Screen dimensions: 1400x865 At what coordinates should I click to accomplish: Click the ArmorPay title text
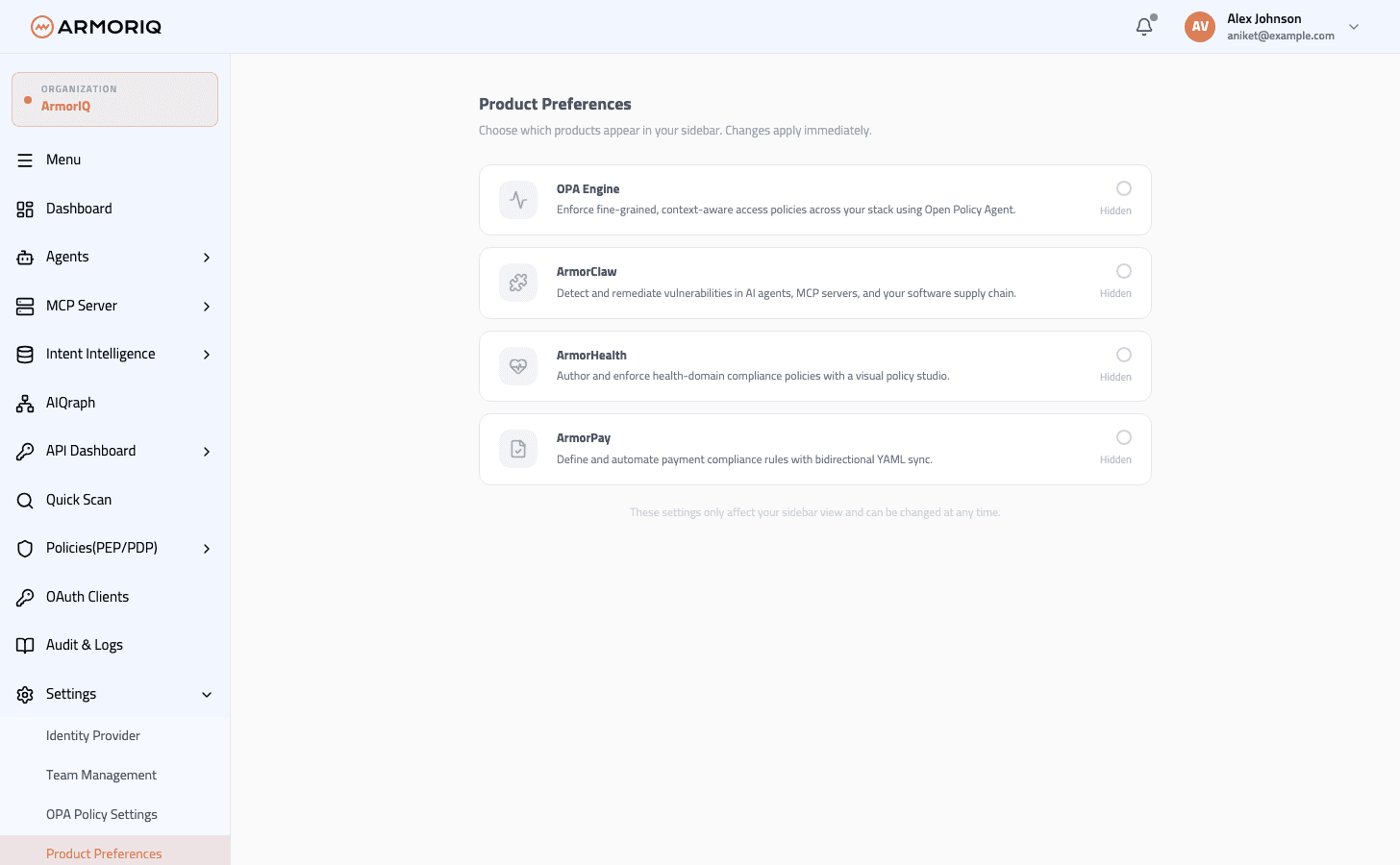(584, 438)
